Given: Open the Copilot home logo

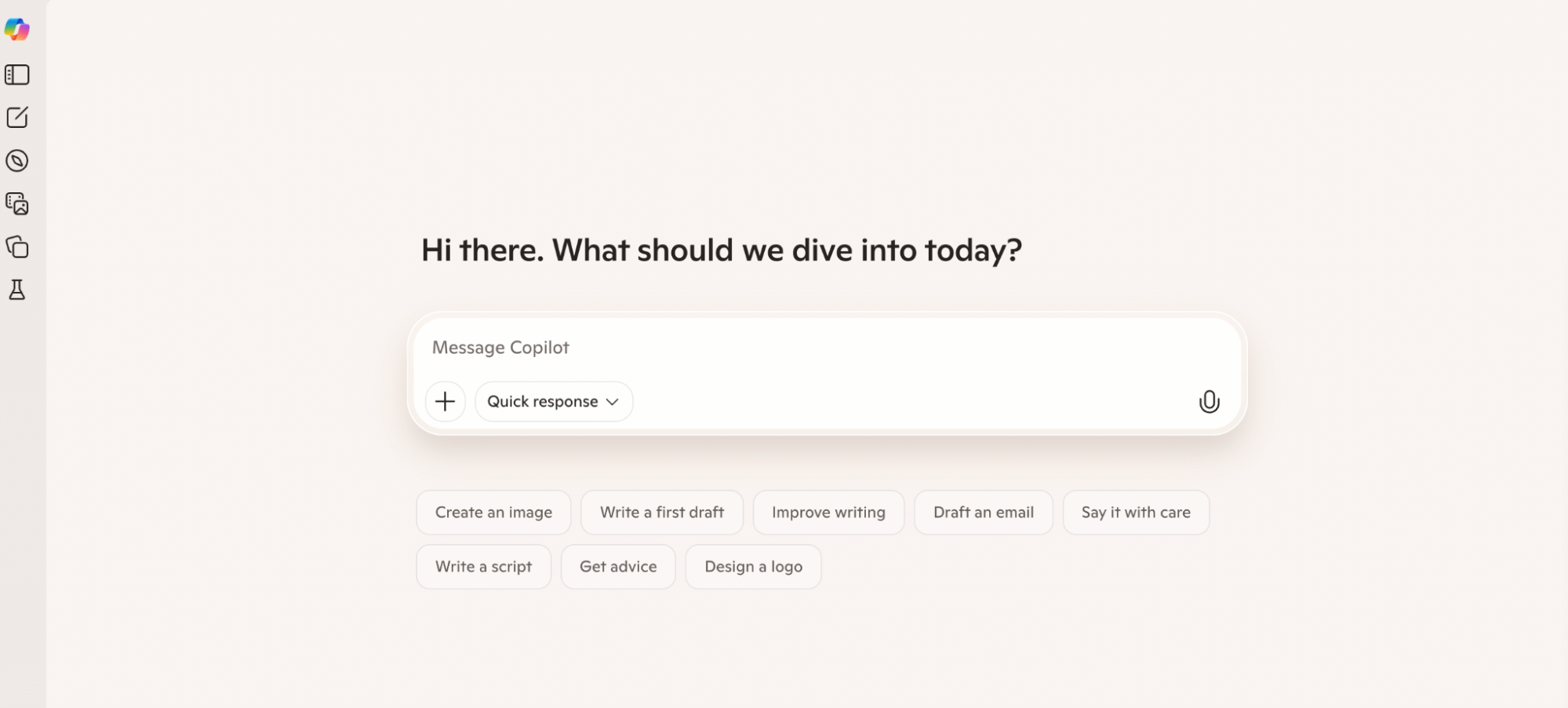Looking at the screenshot, I should 17,30.
